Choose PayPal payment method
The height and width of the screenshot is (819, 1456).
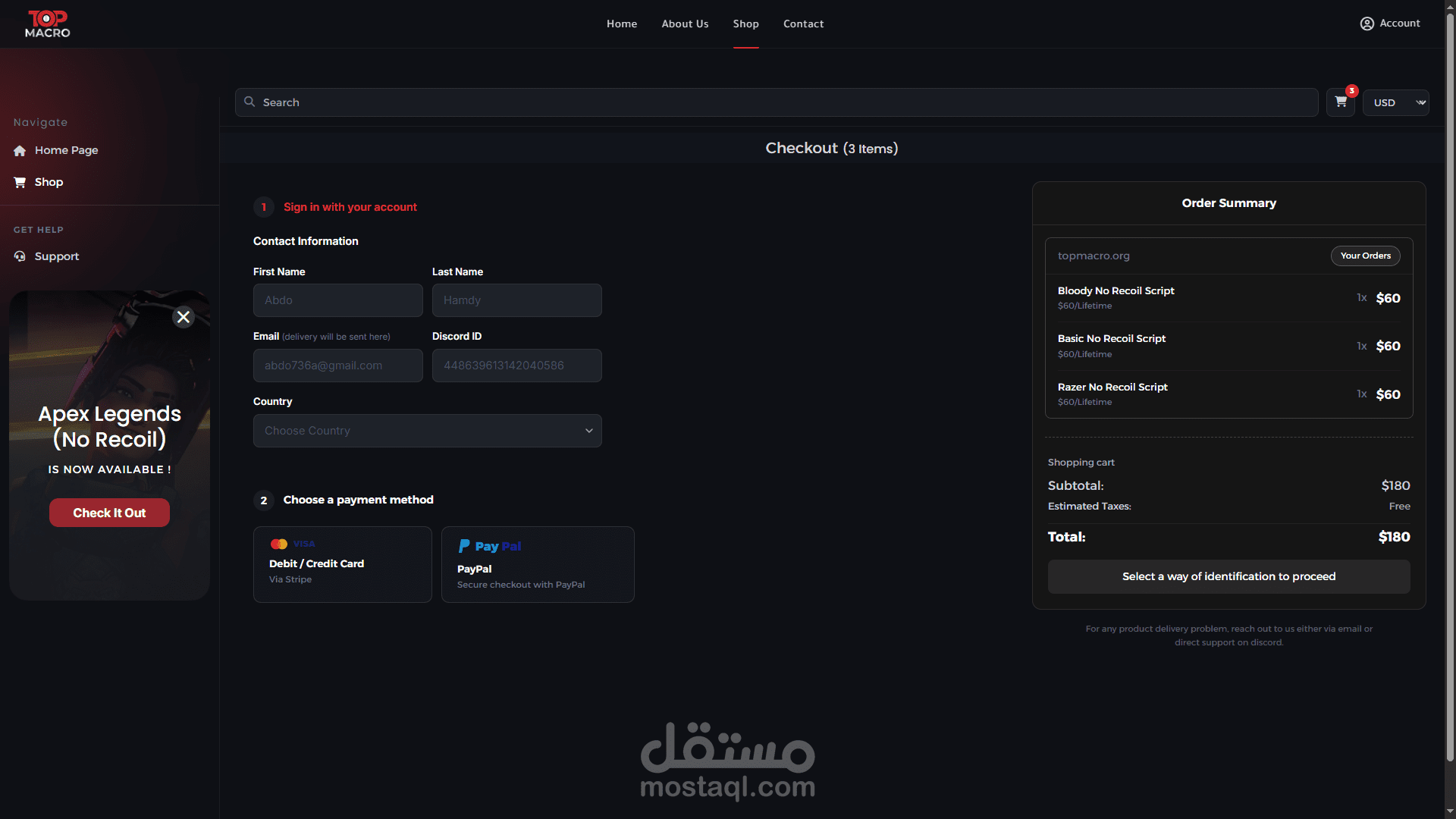tap(538, 564)
